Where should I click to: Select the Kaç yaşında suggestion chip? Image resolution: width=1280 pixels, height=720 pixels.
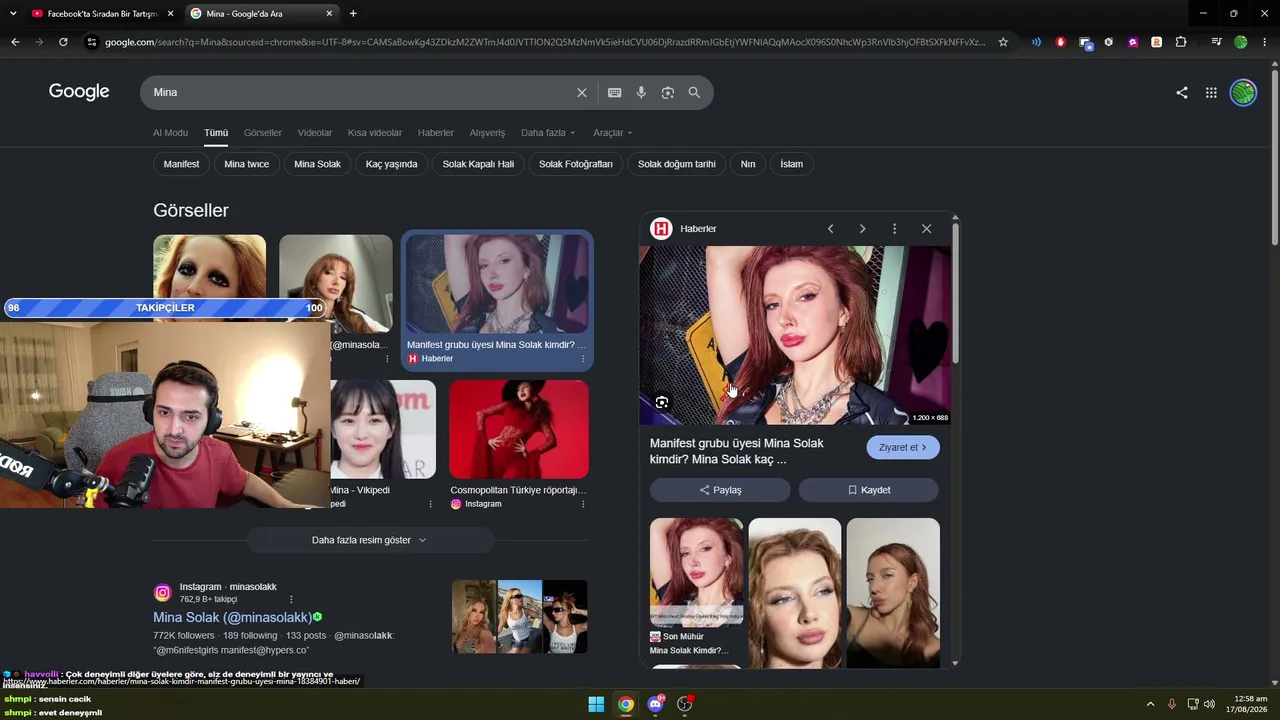pyautogui.click(x=392, y=164)
